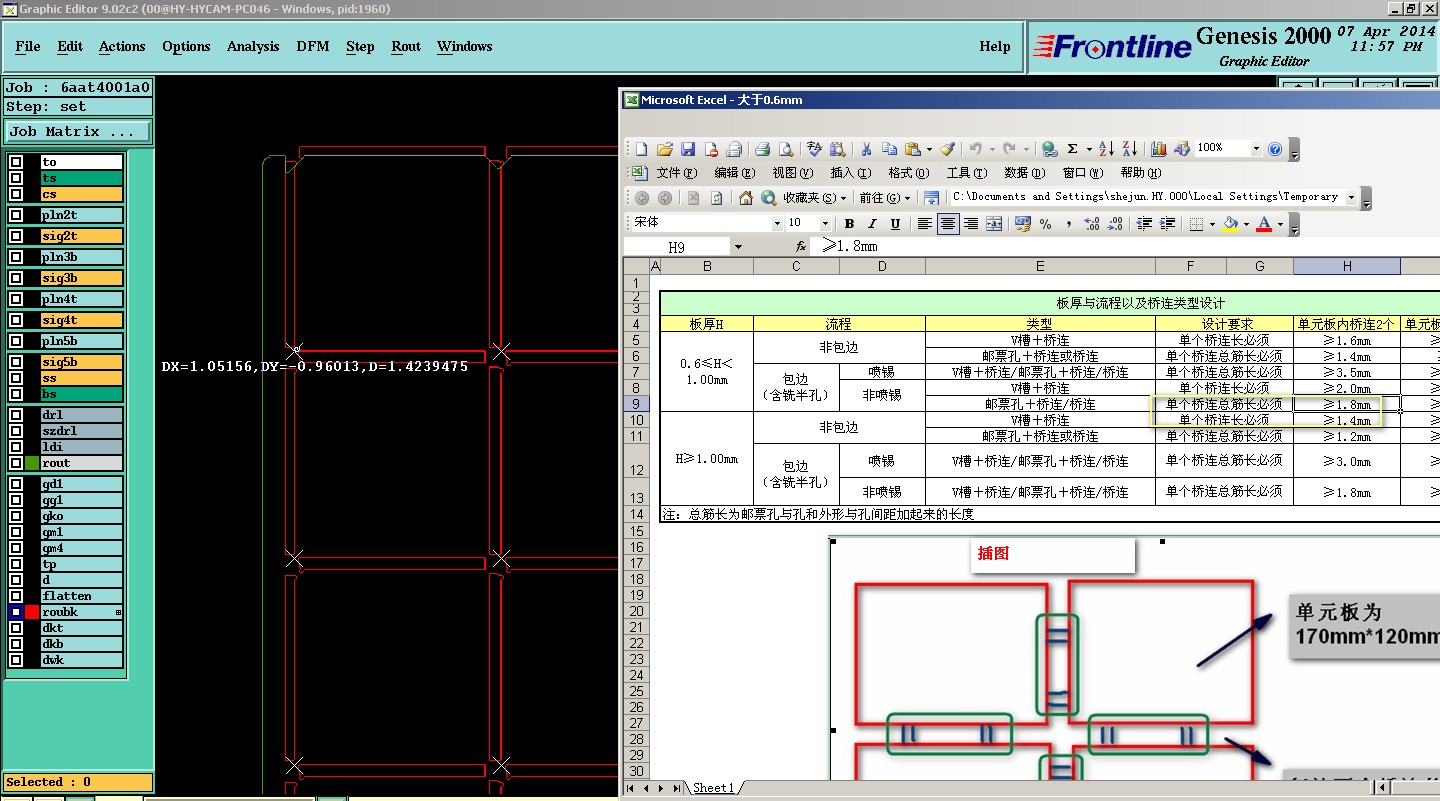This screenshot has height=801, width=1440.
Task: Click the Cut scissors icon
Action: point(866,149)
